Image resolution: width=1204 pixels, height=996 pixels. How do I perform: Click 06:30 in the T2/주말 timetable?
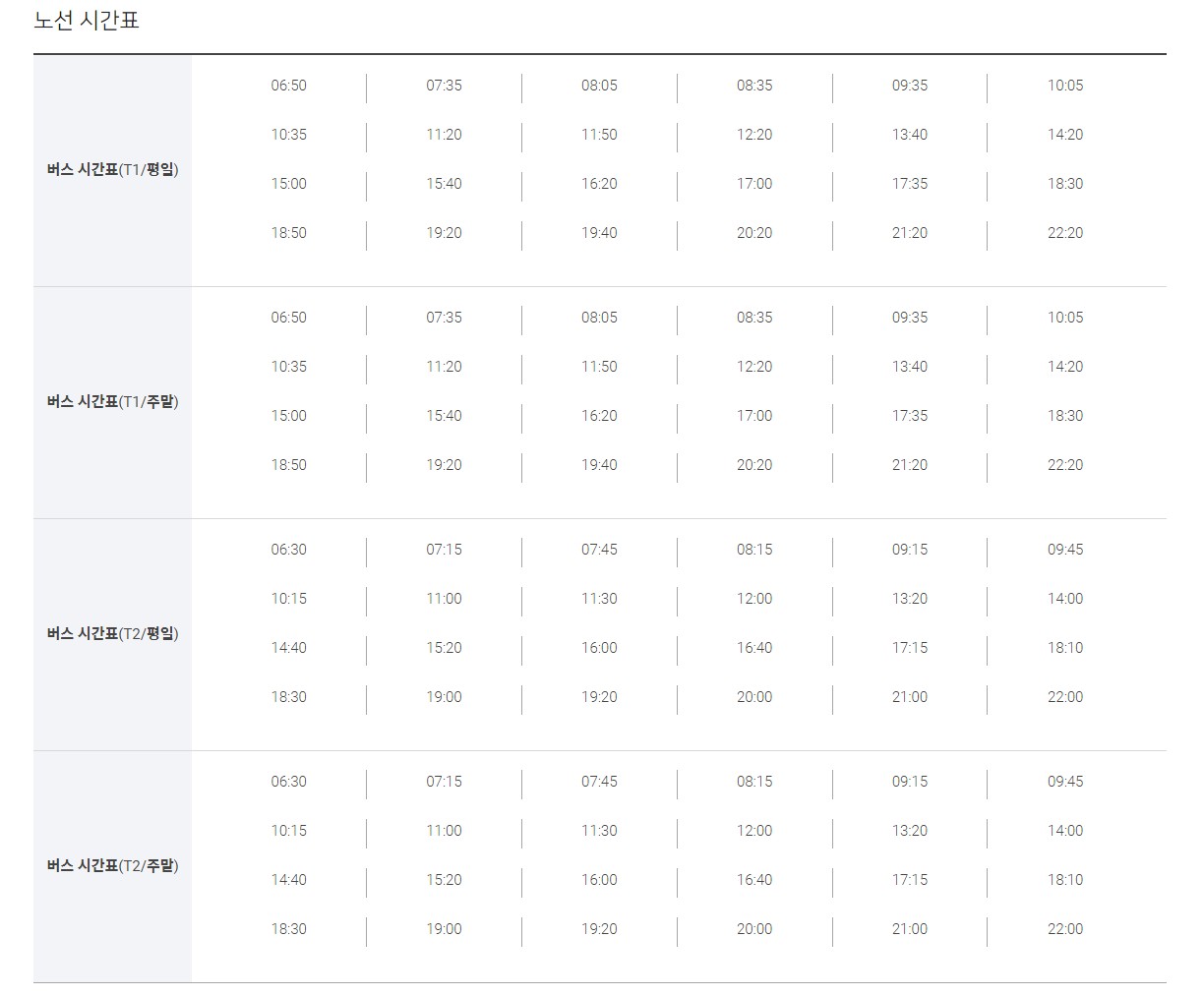pyautogui.click(x=289, y=782)
